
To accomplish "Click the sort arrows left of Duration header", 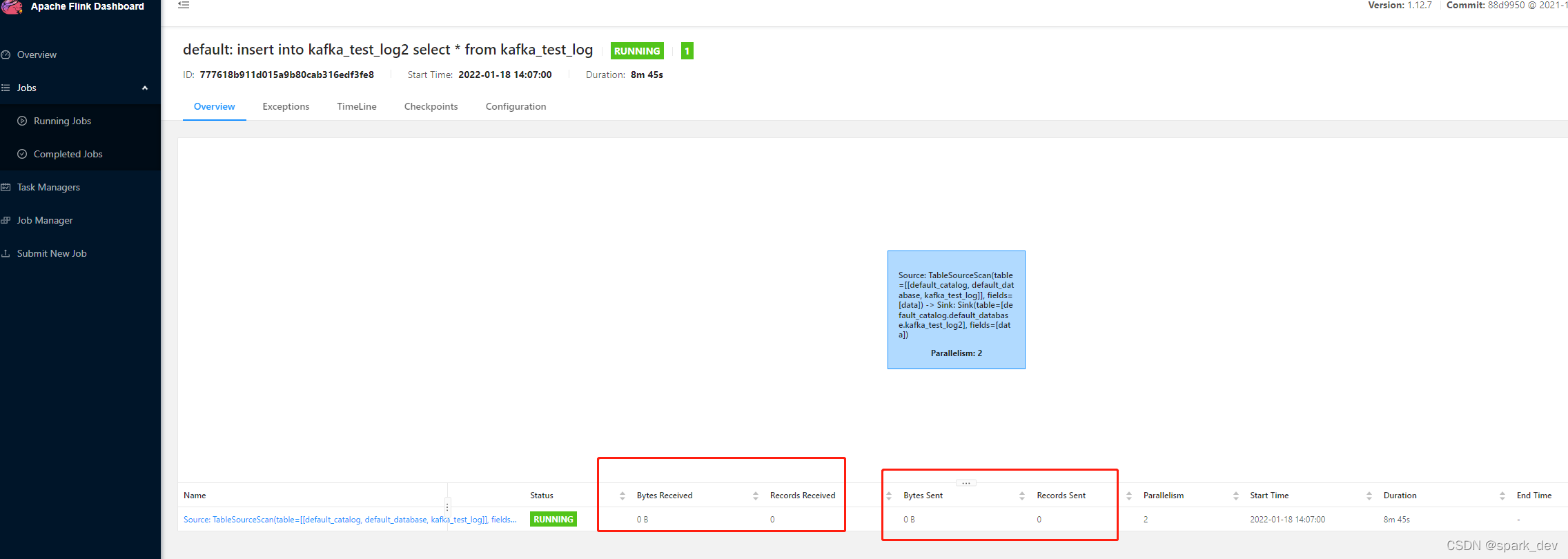I will (1369, 496).
